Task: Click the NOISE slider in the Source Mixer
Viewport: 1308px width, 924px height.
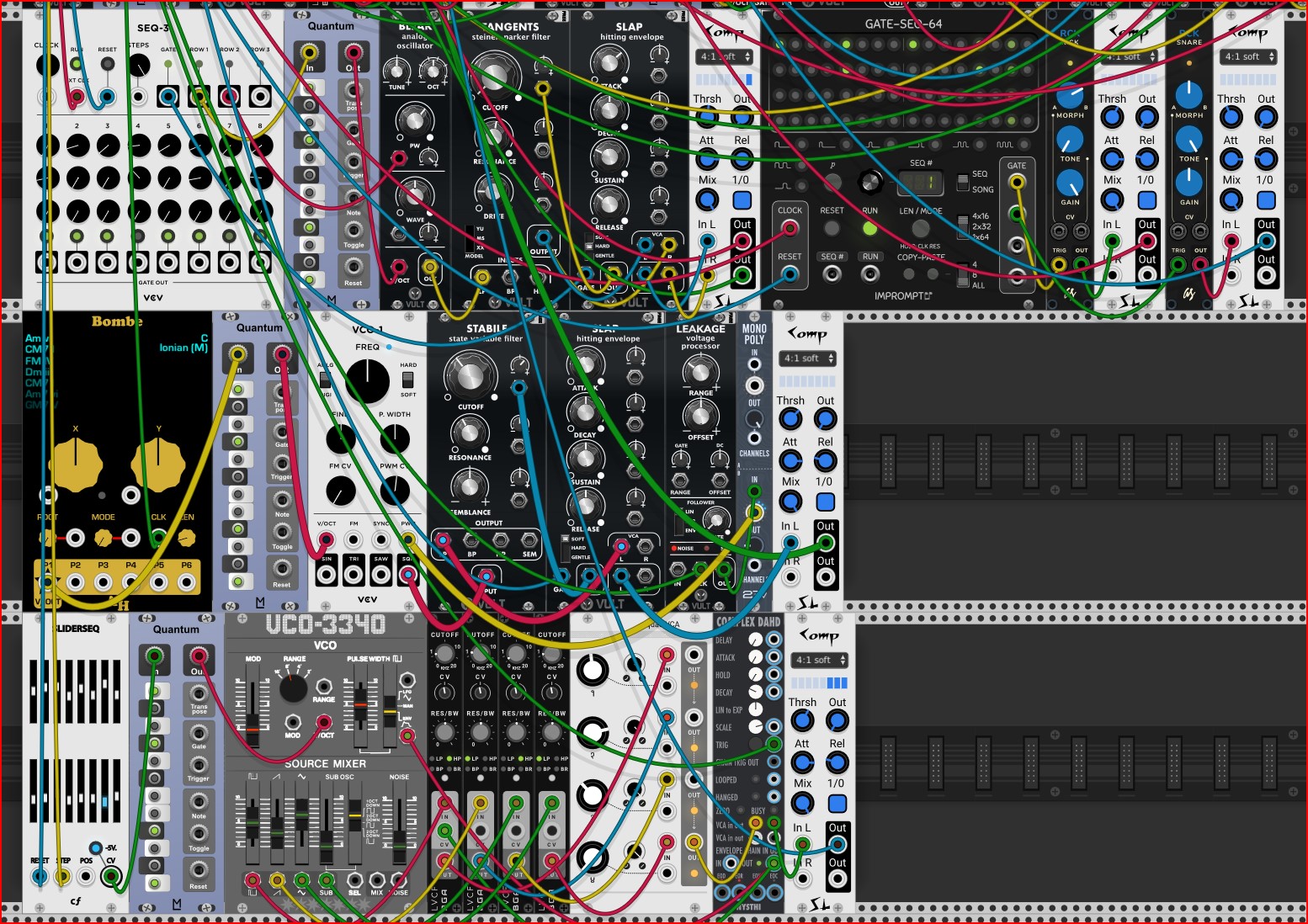Action: click(x=398, y=821)
